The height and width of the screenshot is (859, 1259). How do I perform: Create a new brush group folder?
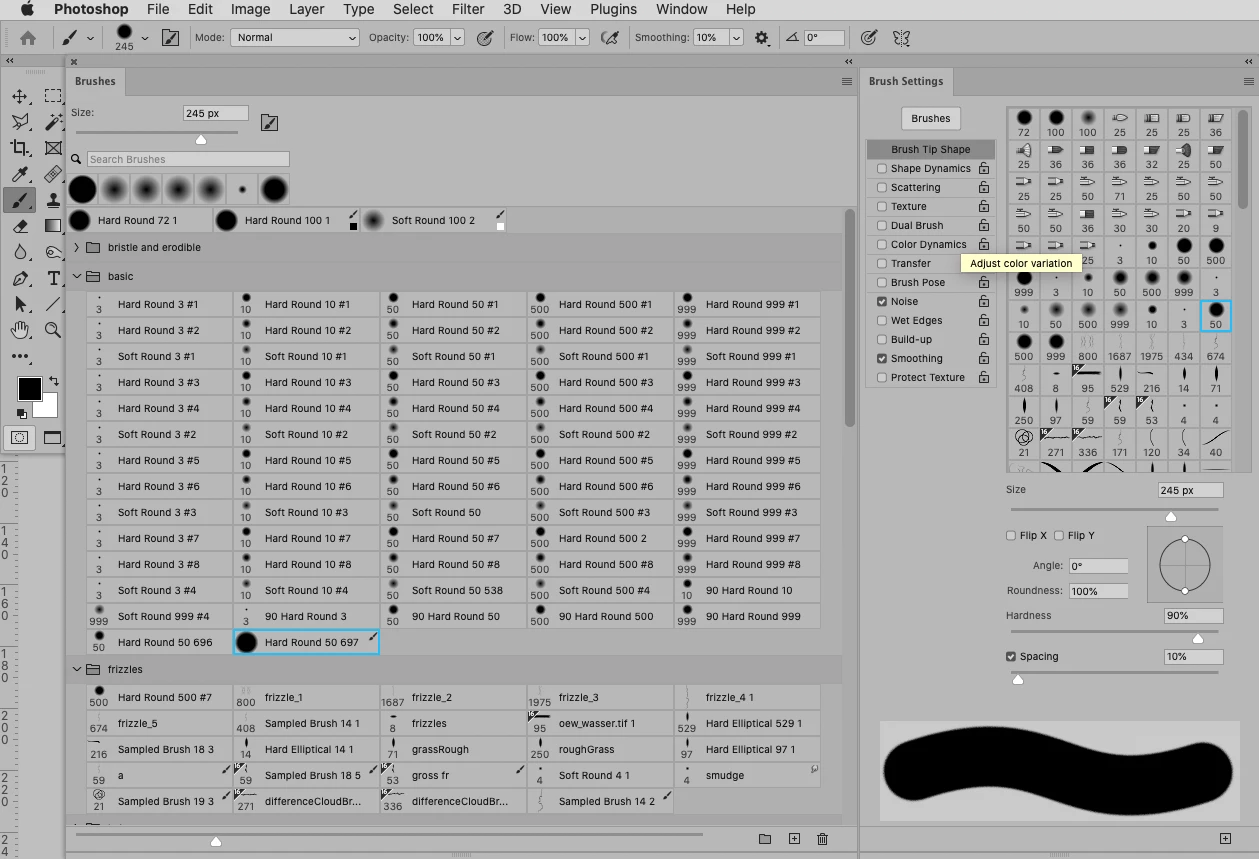[x=765, y=839]
